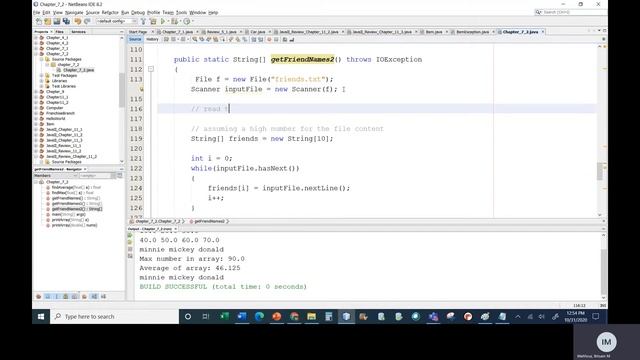Screen dimensions: 640x360
Task: Click the Profile Project toolbar icon
Action: pyautogui.click(x=187, y=21)
